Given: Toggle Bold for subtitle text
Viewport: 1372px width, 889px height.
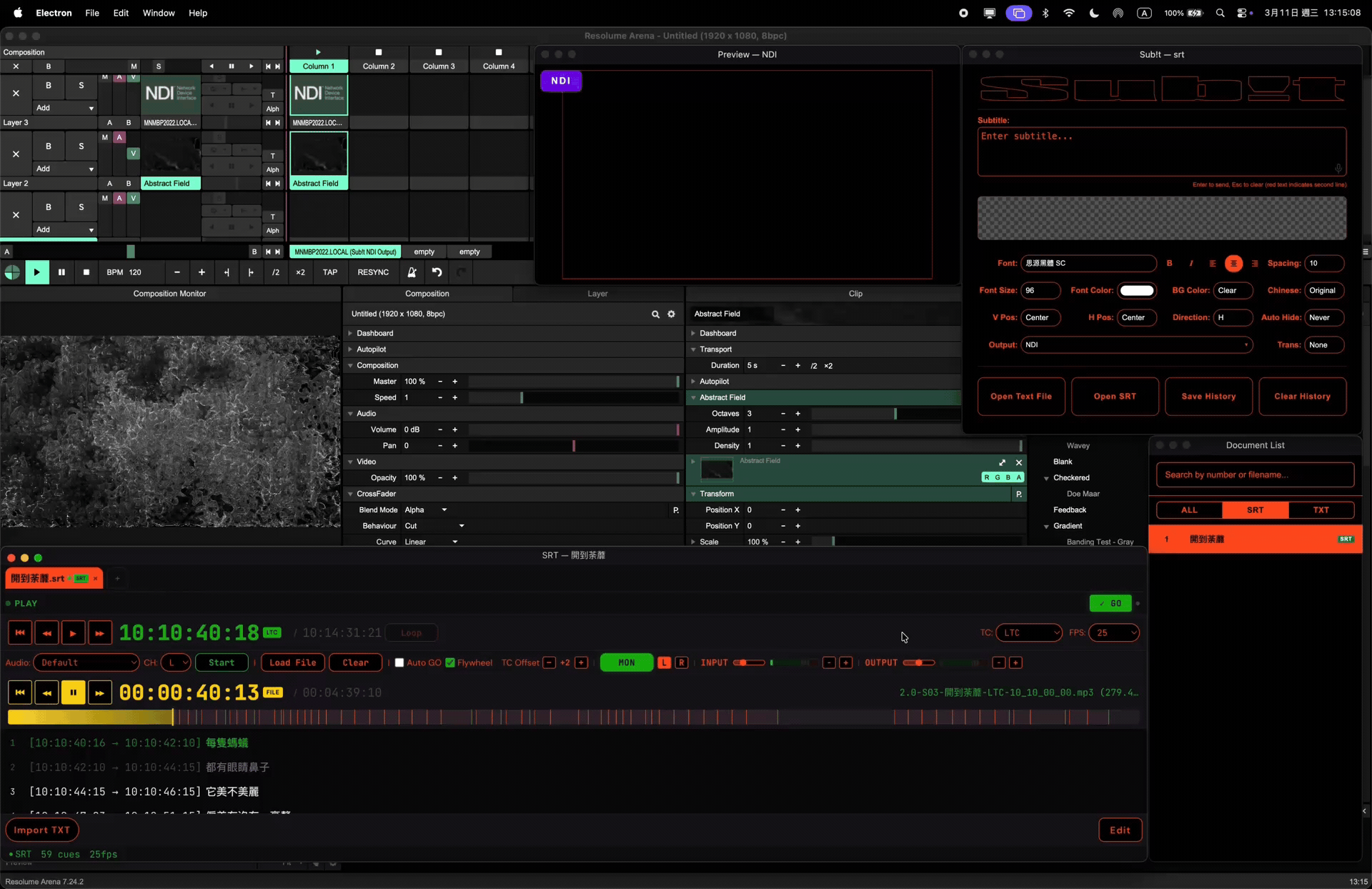Looking at the screenshot, I should (1169, 264).
